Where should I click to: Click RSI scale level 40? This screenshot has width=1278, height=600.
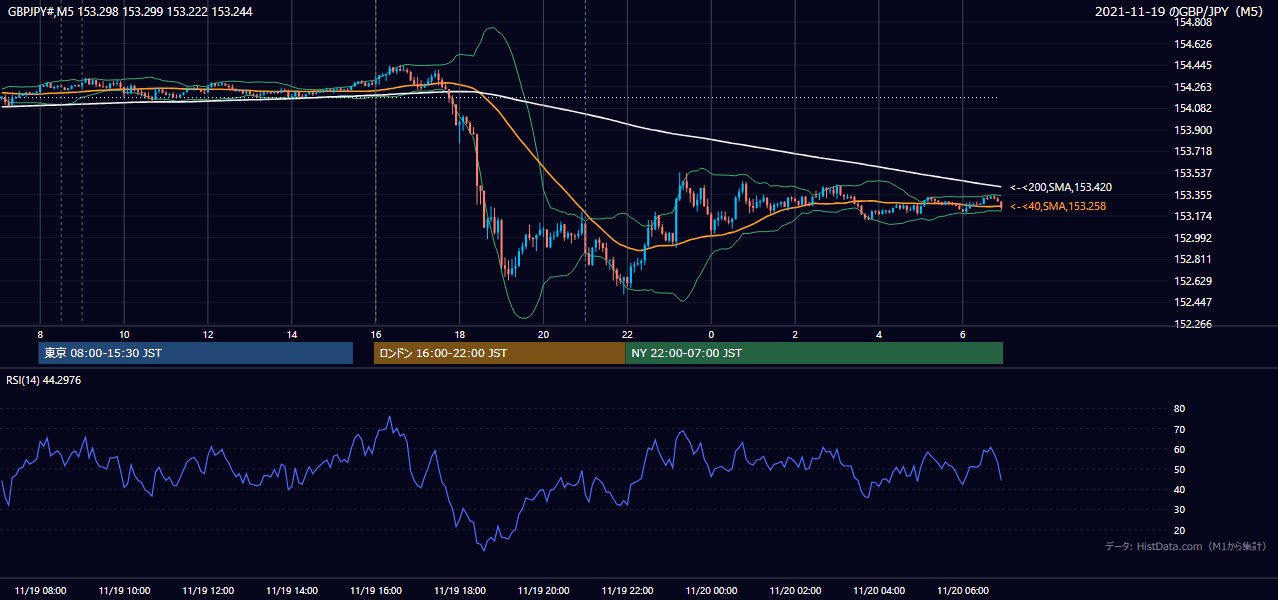1179,489
